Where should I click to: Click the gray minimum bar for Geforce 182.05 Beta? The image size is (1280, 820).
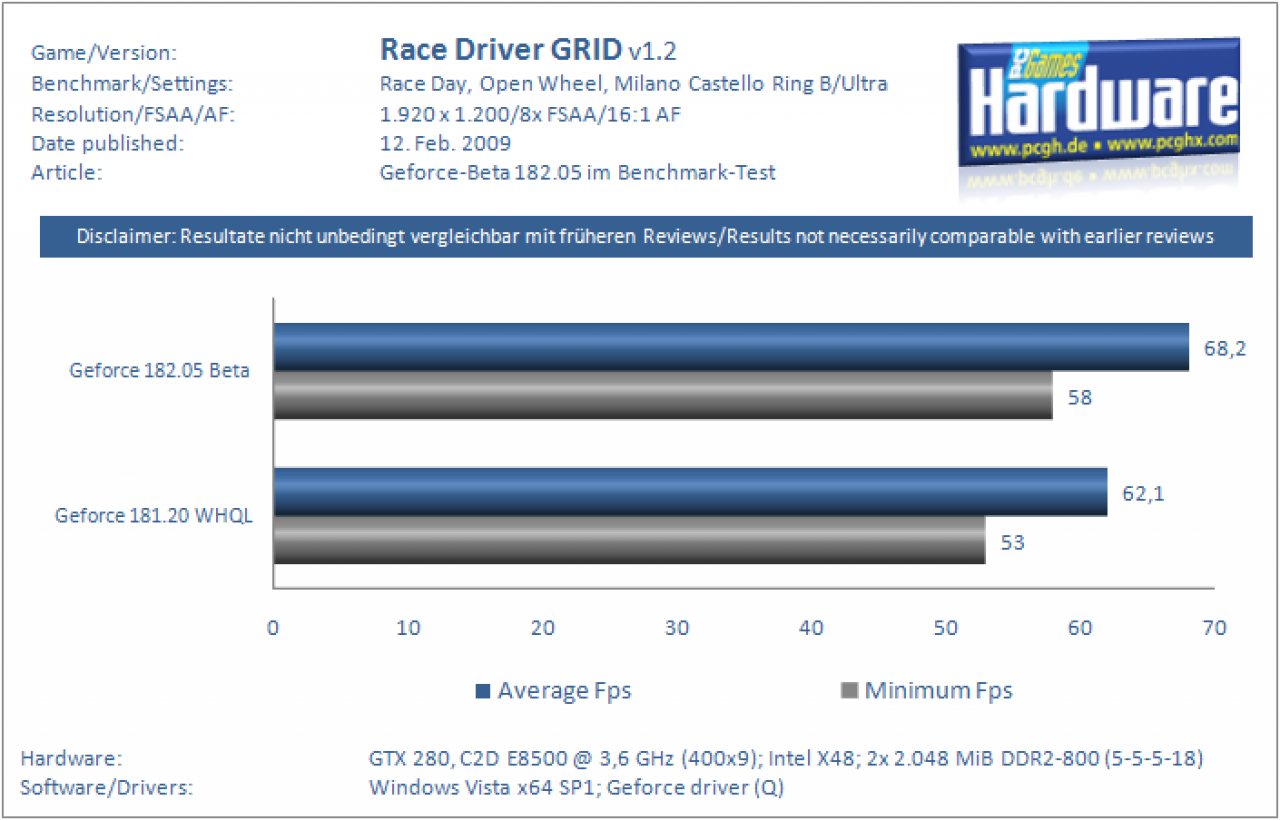[663, 395]
